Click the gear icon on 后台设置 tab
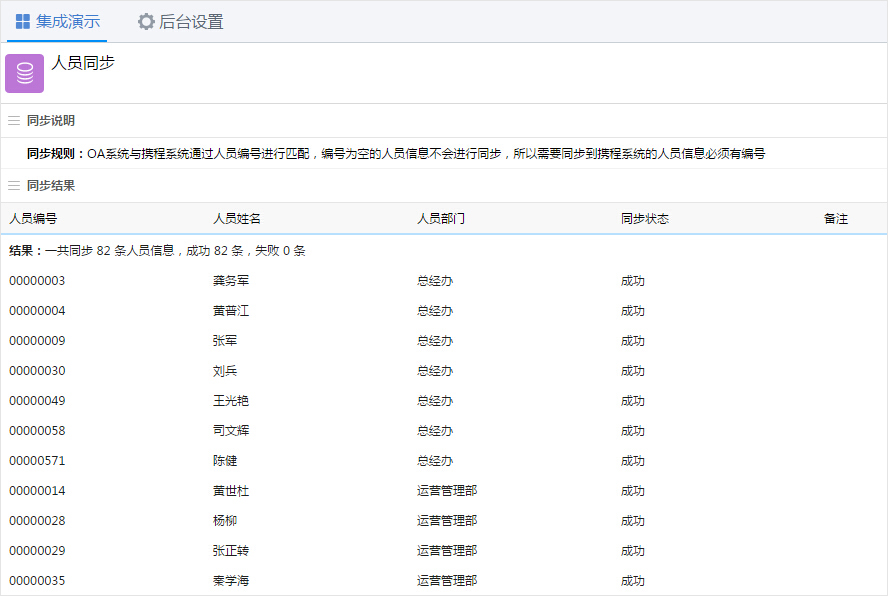 pos(146,21)
